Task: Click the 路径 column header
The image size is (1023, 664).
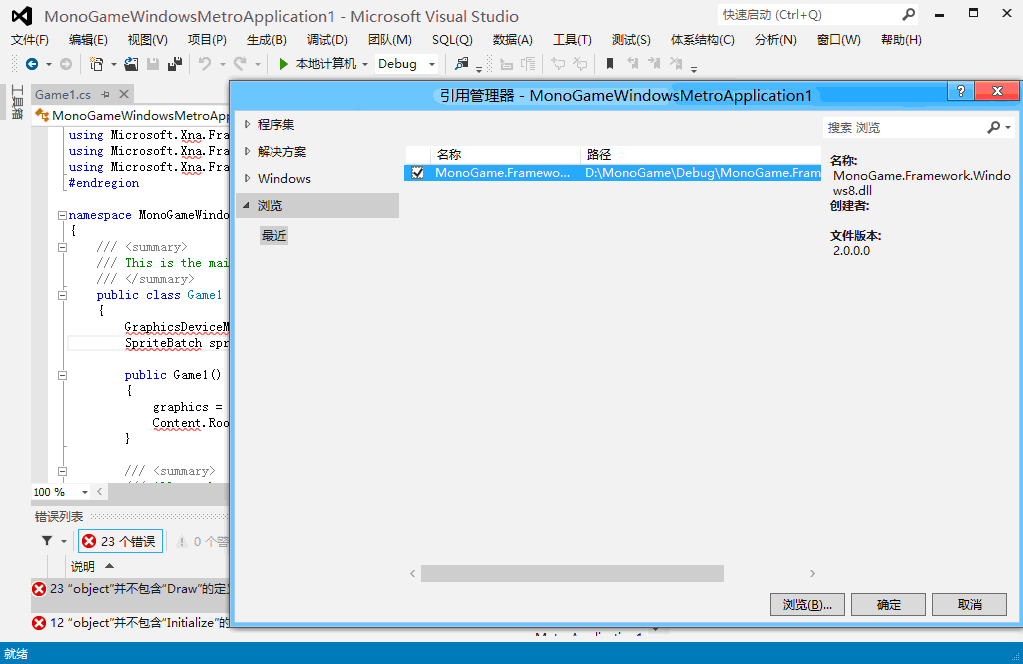Action: coord(701,155)
